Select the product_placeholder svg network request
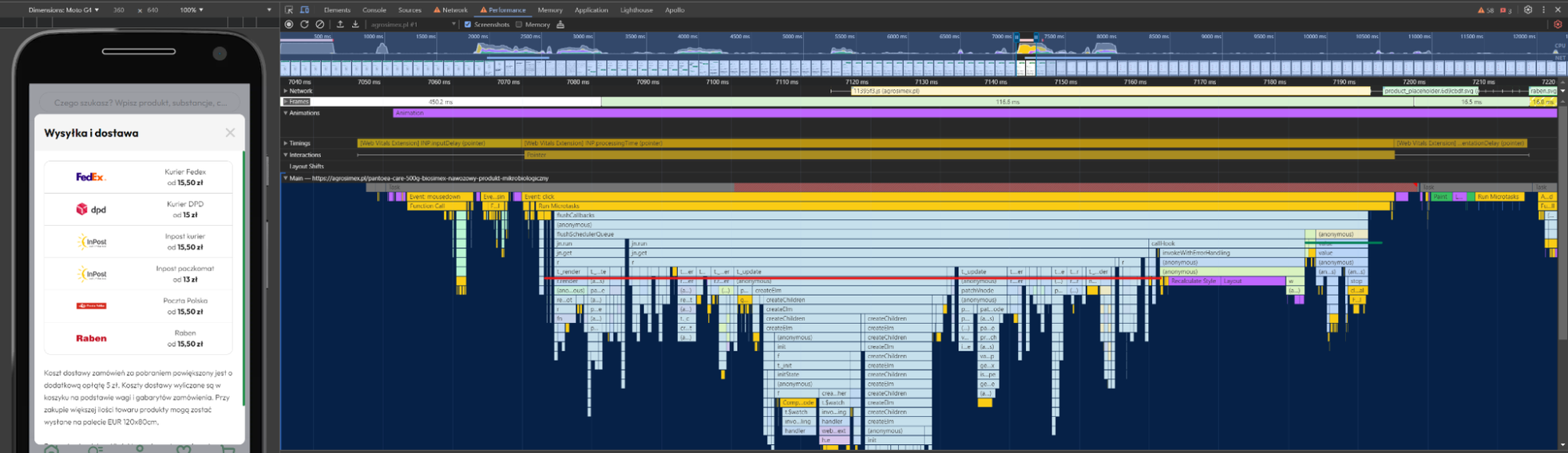 coord(1429,91)
